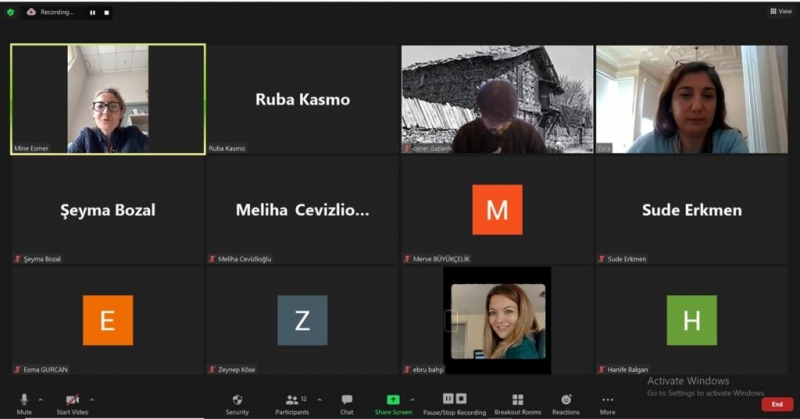Screen dimensions: 800x419
Task: Select Esra's video tile
Action: tap(692, 99)
